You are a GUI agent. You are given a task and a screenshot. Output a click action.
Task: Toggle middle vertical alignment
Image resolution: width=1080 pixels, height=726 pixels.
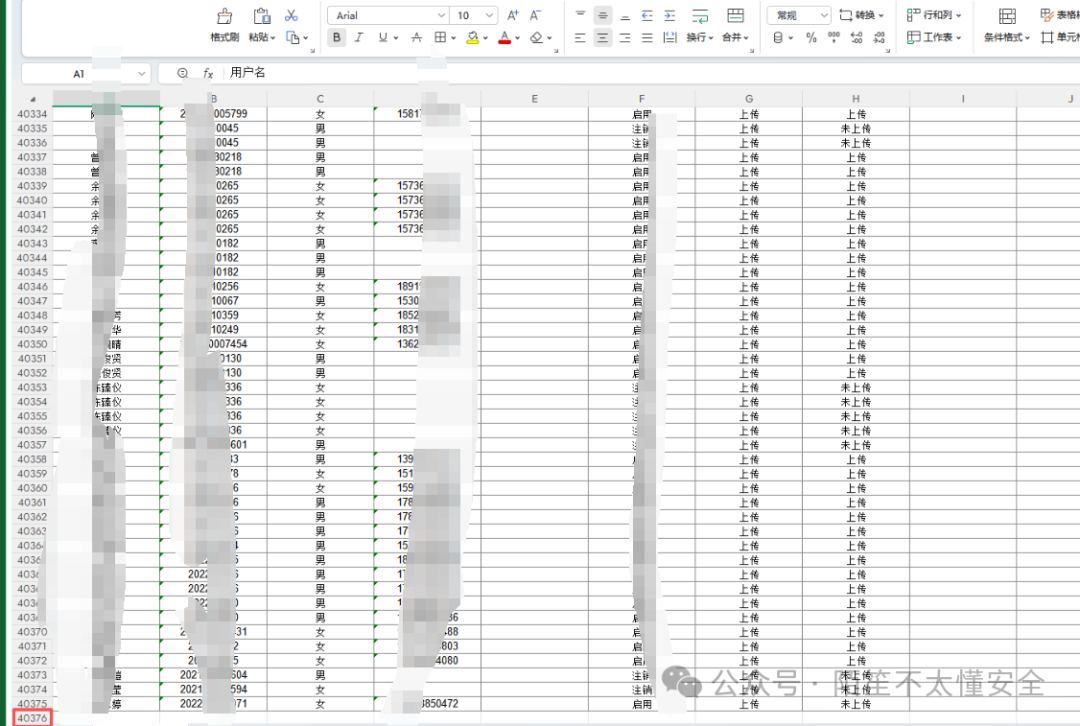click(603, 15)
